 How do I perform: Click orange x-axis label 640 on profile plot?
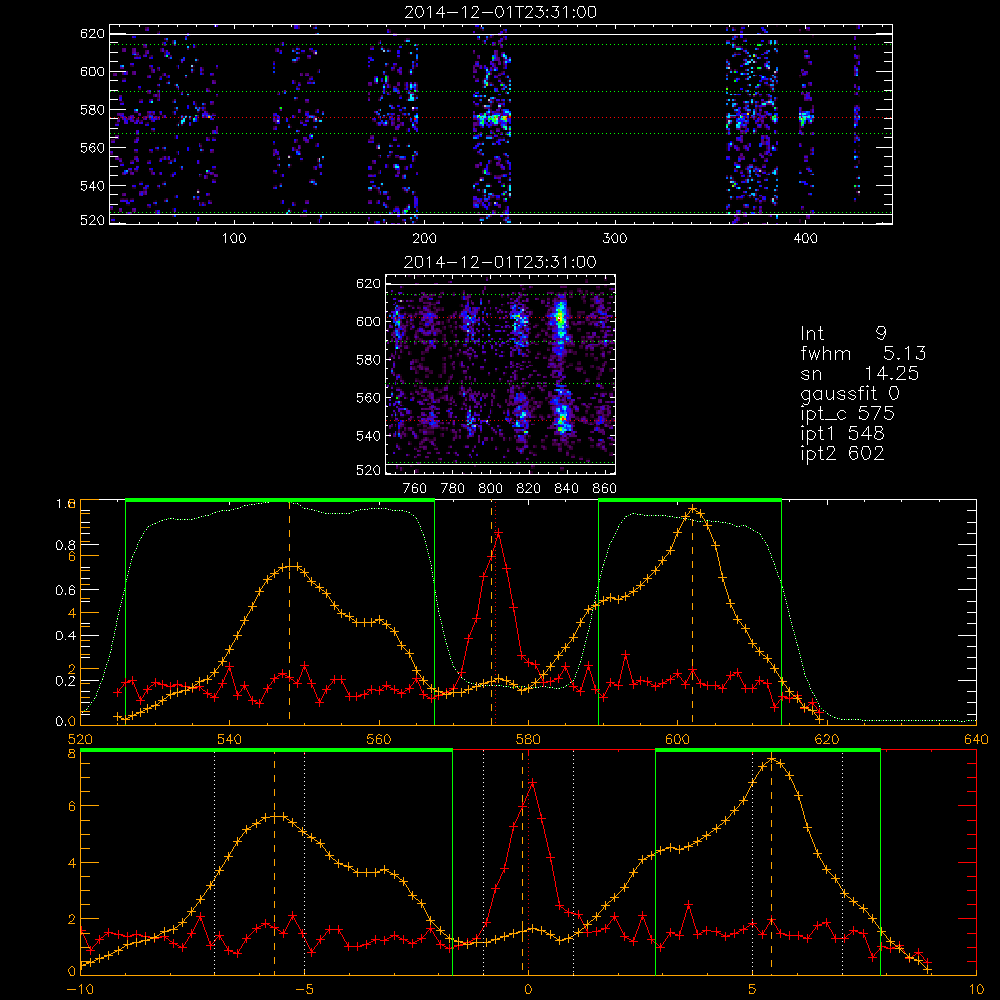(976, 739)
